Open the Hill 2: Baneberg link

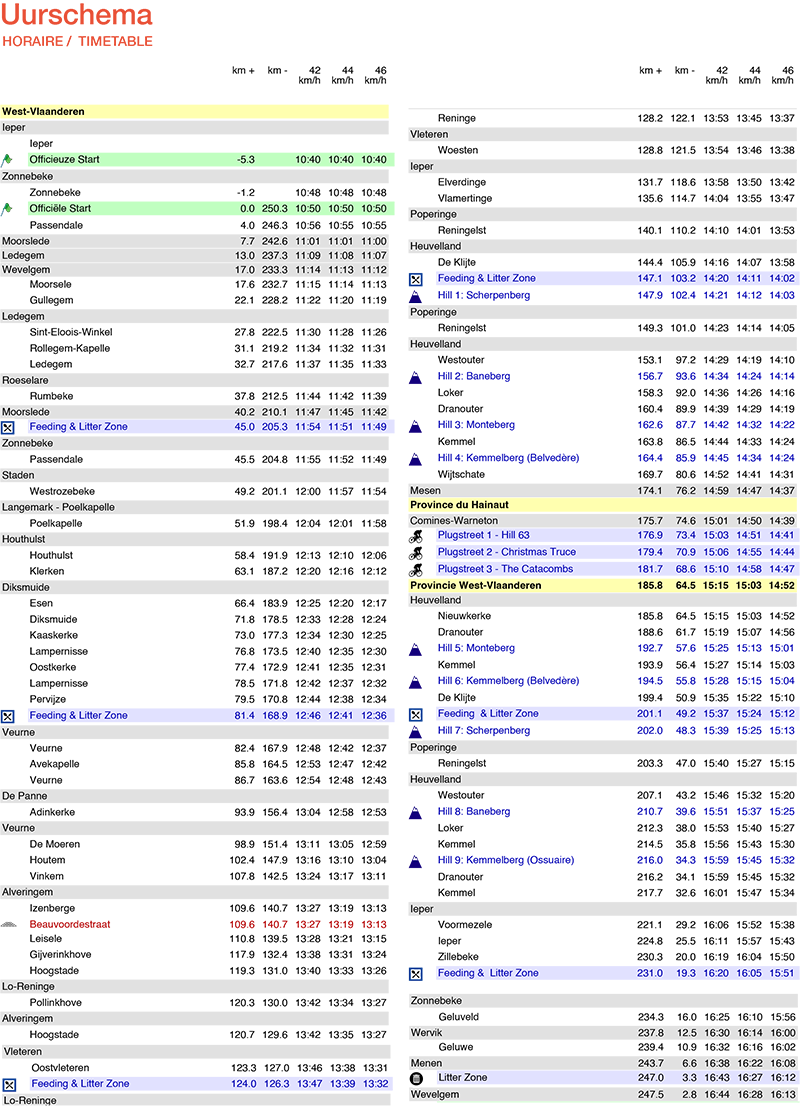pyautogui.click(x=473, y=376)
